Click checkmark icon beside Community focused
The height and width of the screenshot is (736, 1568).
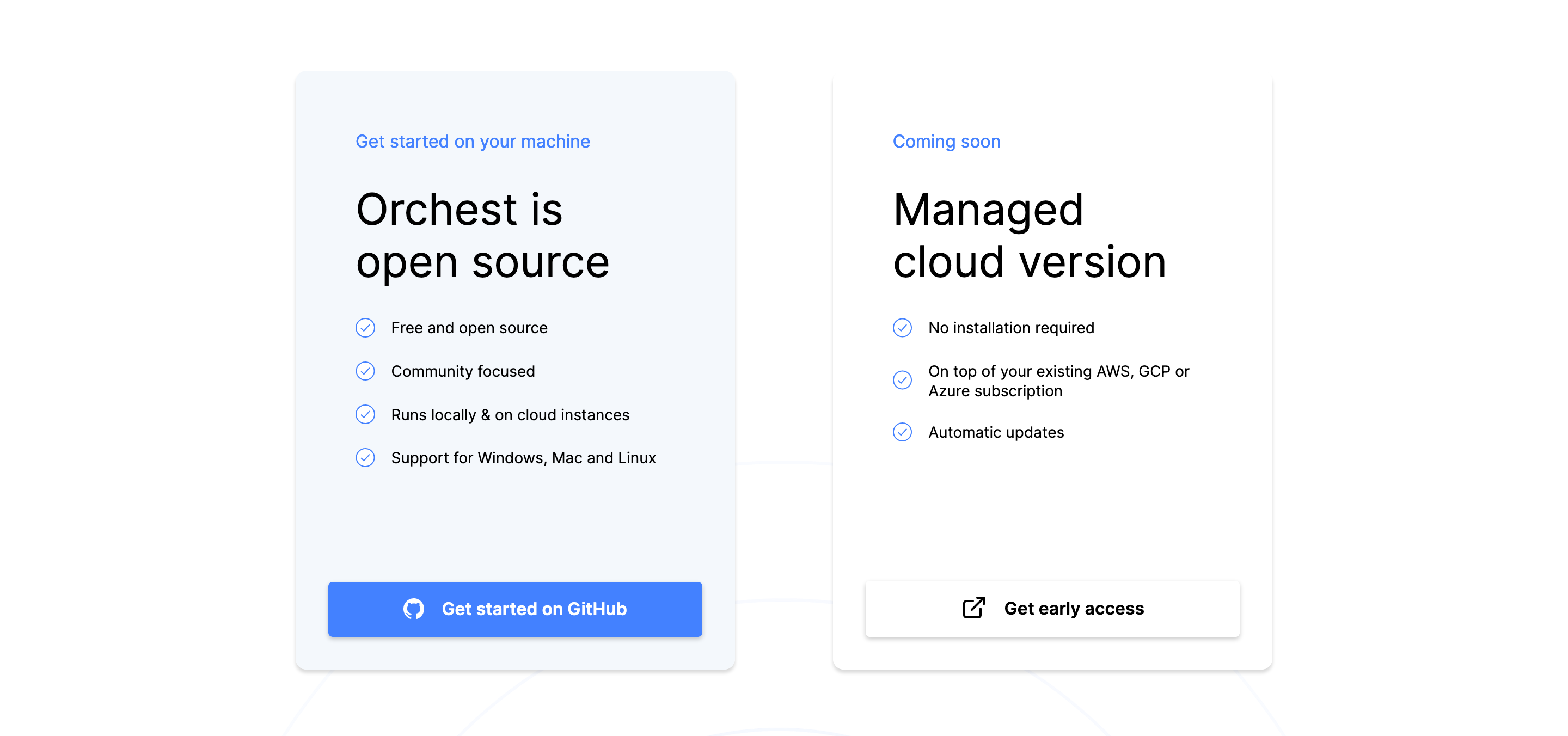[x=365, y=371]
